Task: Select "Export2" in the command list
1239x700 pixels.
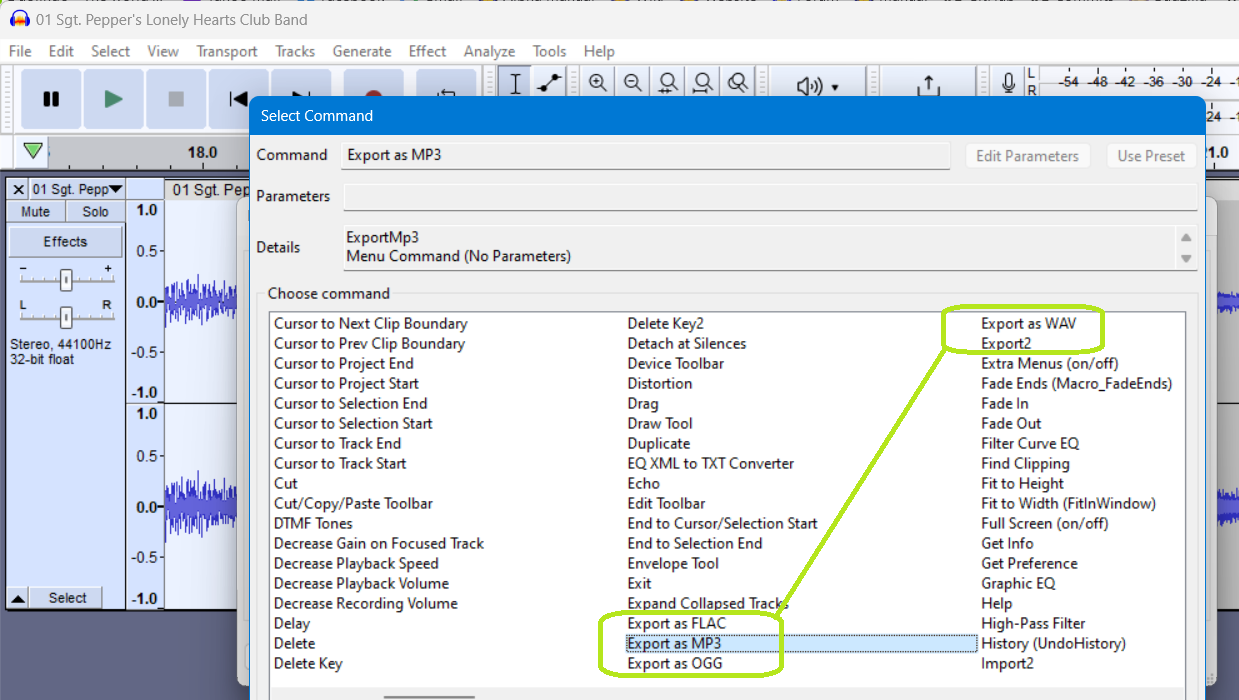Action: pyautogui.click(x=1006, y=343)
